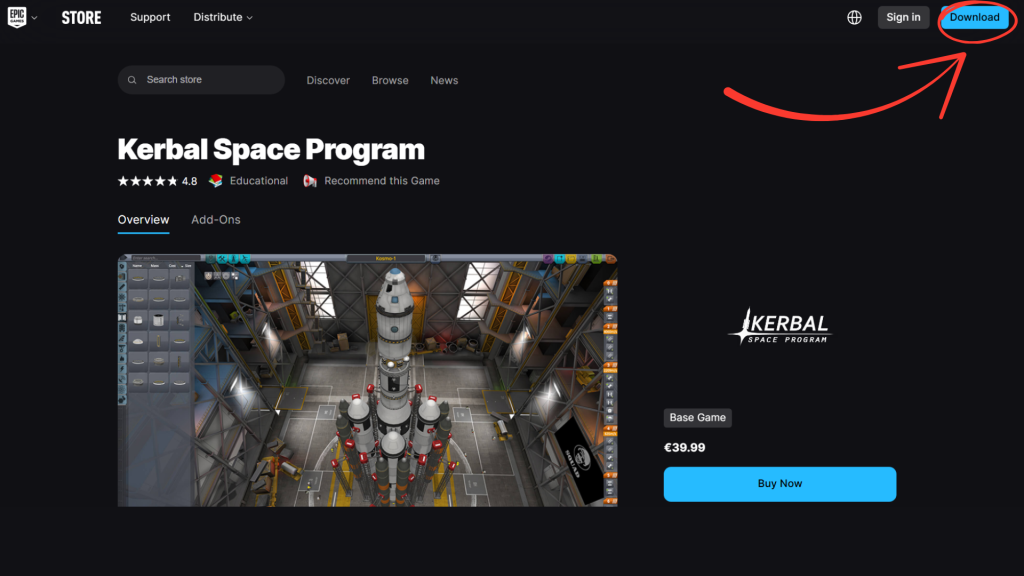This screenshot has height=576, width=1024.
Task: Click the Recommend this Game icon
Action: pyautogui.click(x=310, y=181)
